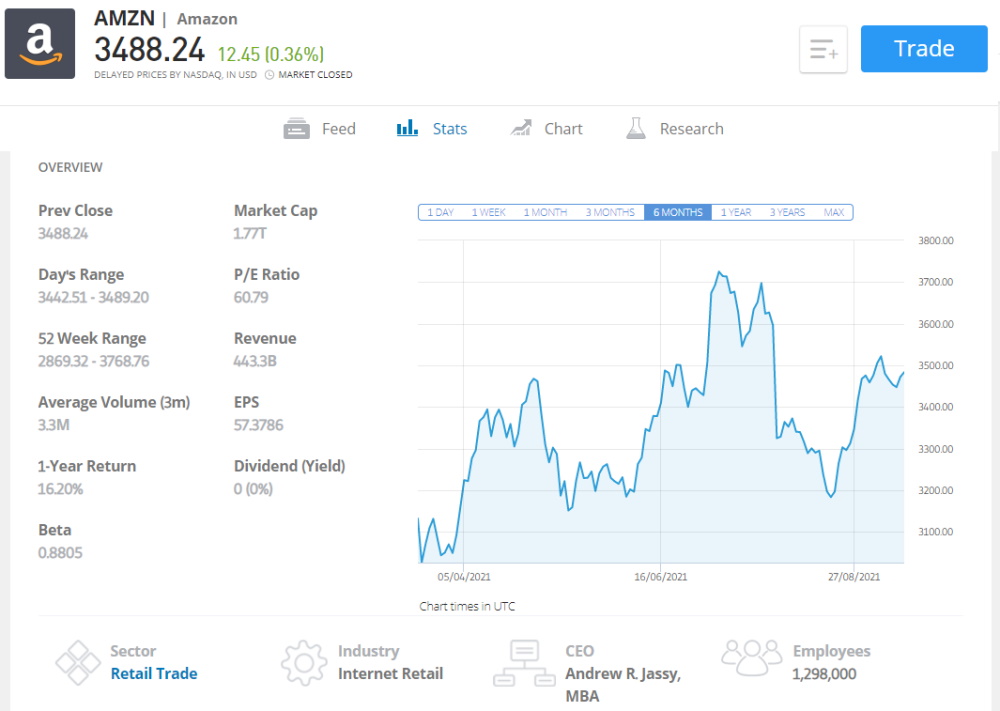Click the 'Chart times in UTC' note
This screenshot has width=1000, height=711.
point(467,606)
